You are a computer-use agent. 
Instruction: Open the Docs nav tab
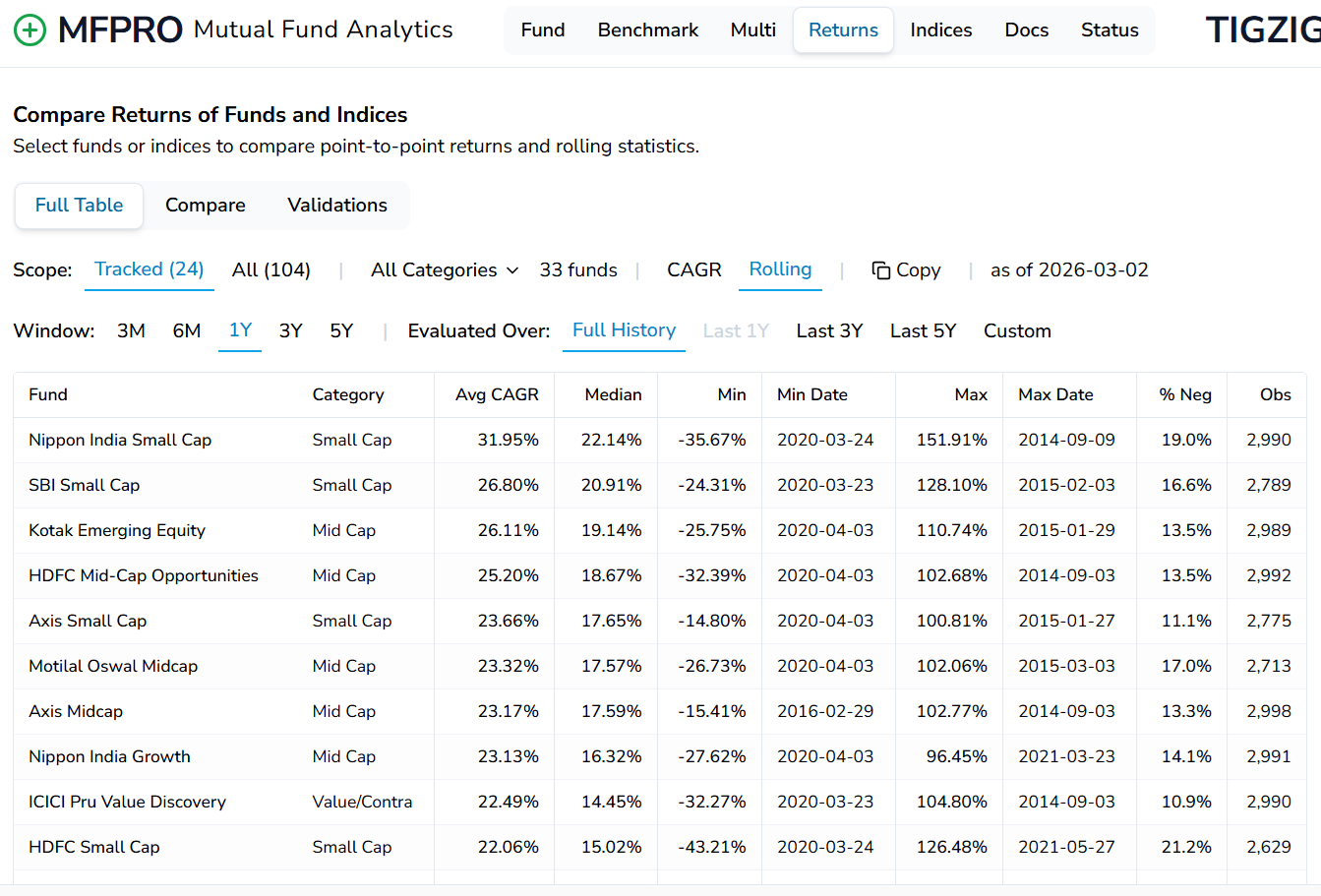(1027, 30)
